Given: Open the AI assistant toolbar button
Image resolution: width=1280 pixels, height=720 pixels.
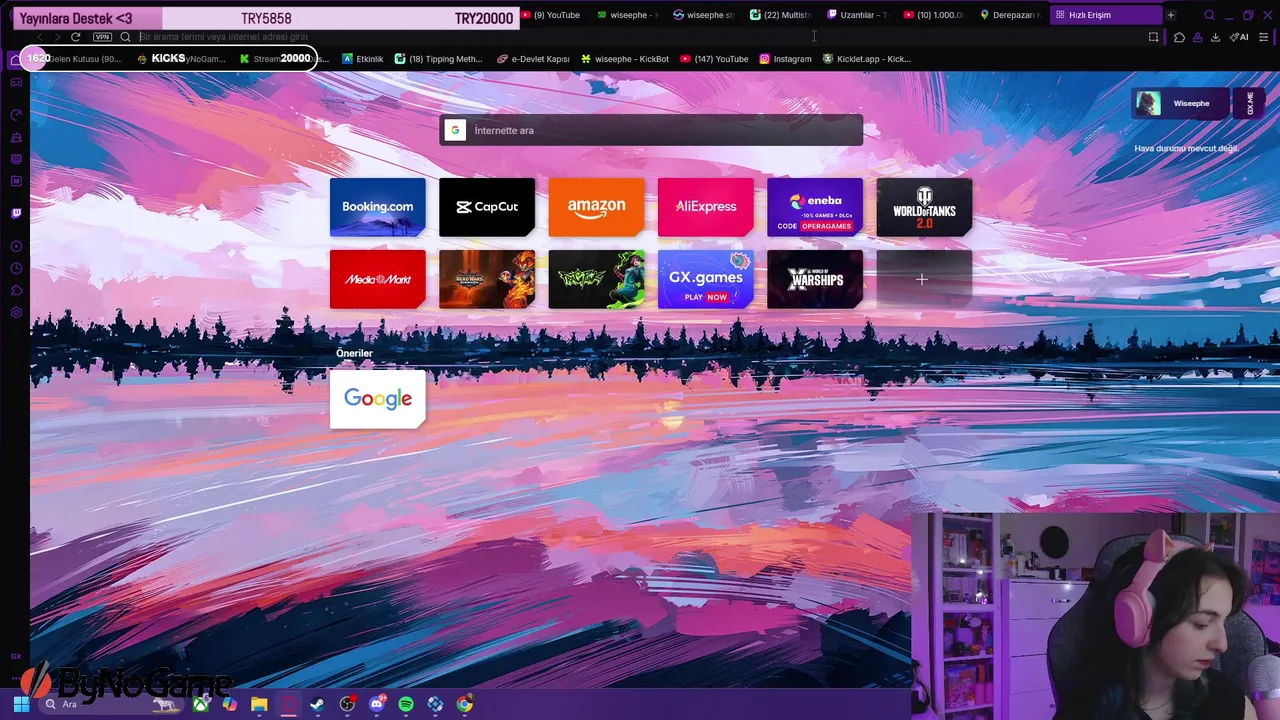Looking at the screenshot, I should coord(1240,37).
